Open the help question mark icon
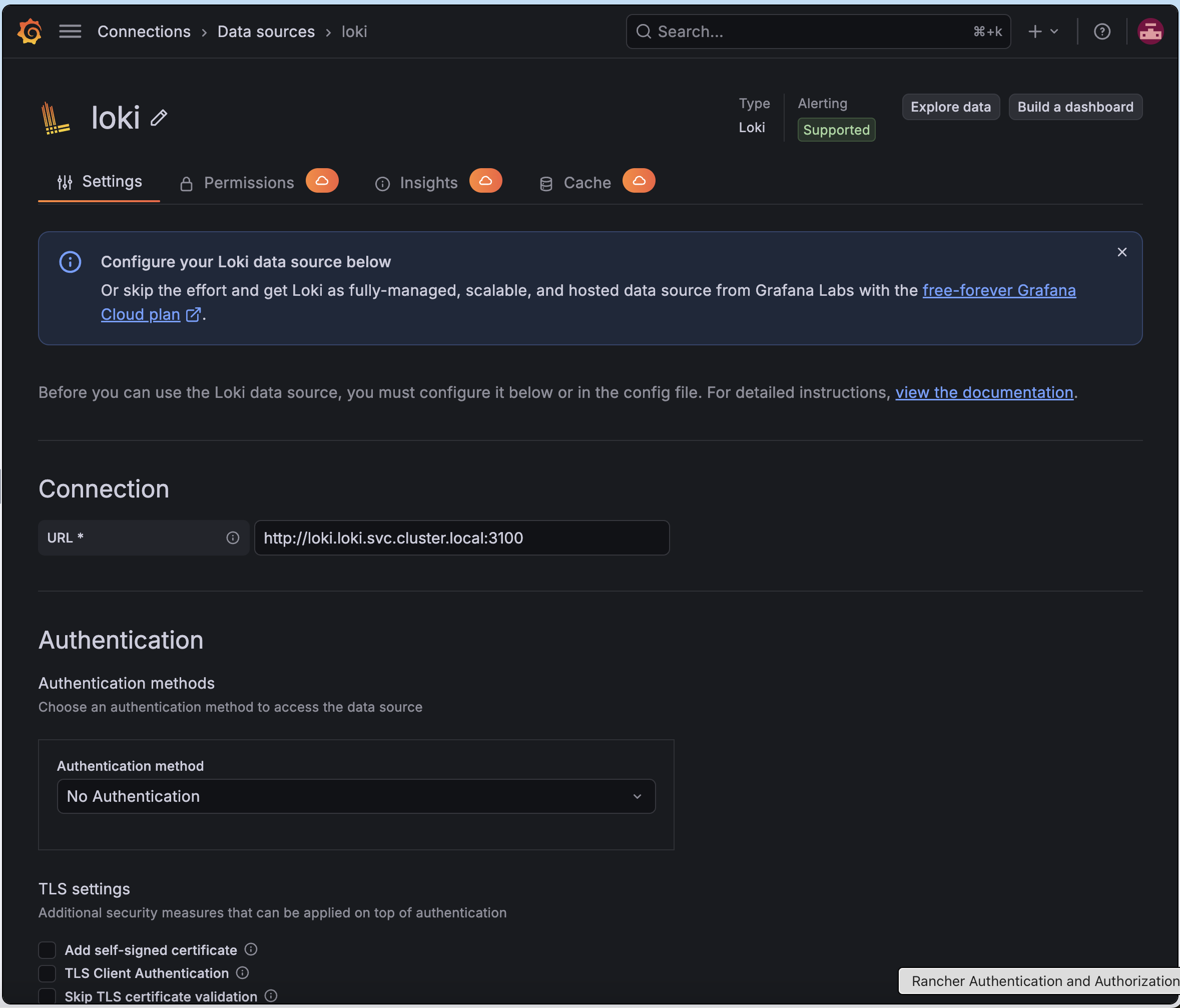1180x1008 pixels. pyautogui.click(x=1102, y=32)
